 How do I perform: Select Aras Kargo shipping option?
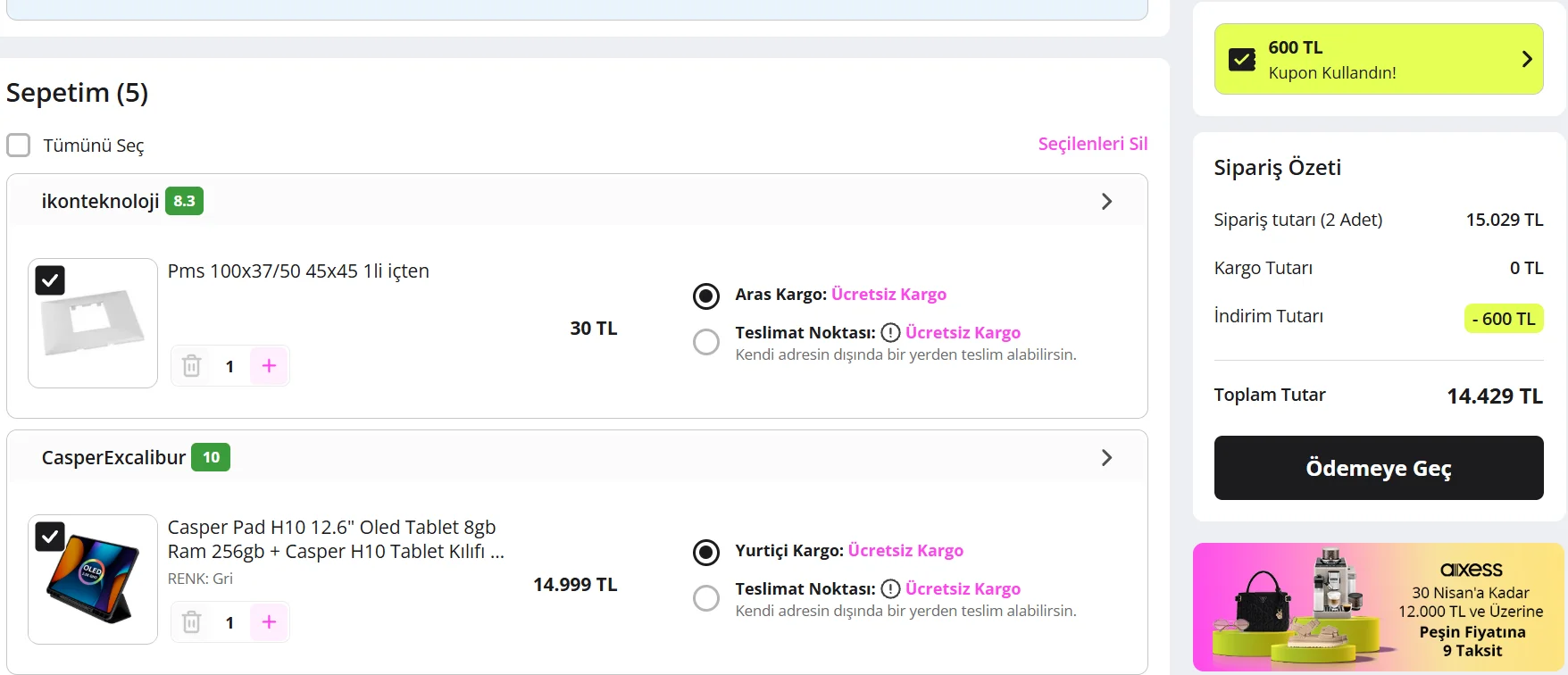tap(706, 296)
